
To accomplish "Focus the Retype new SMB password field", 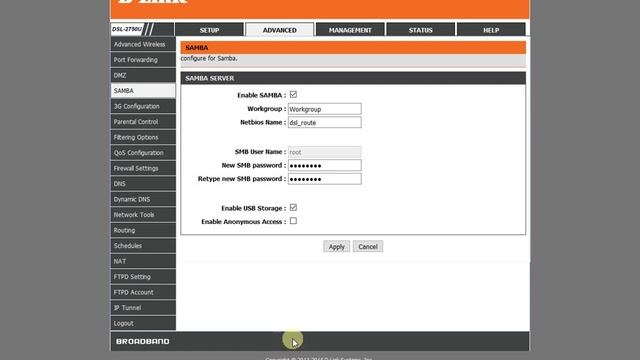I will click(324, 179).
